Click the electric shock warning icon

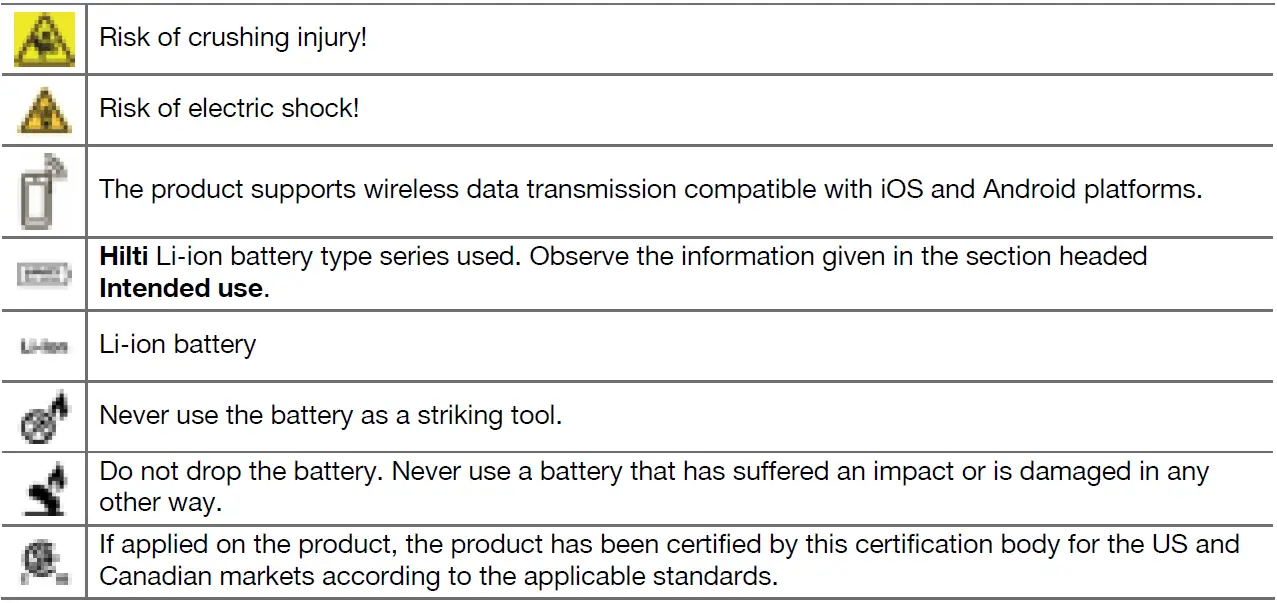[x=44, y=109]
